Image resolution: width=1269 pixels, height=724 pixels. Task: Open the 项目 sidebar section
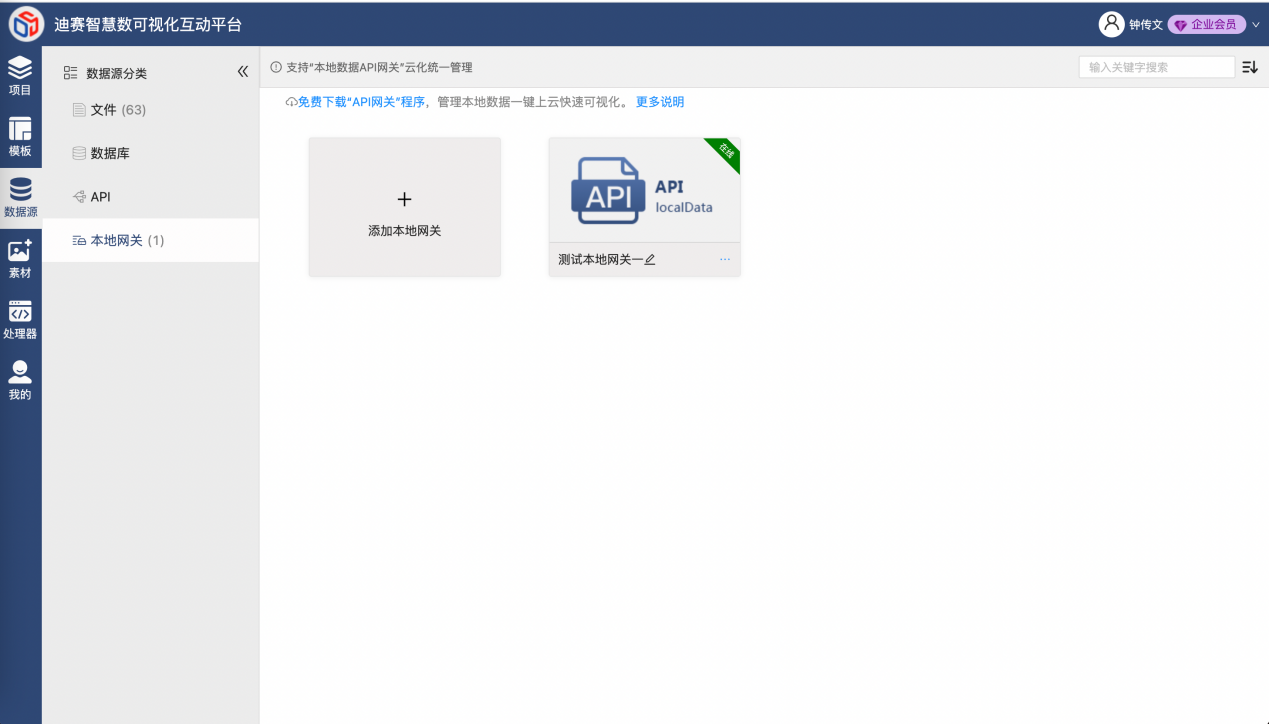click(20, 76)
